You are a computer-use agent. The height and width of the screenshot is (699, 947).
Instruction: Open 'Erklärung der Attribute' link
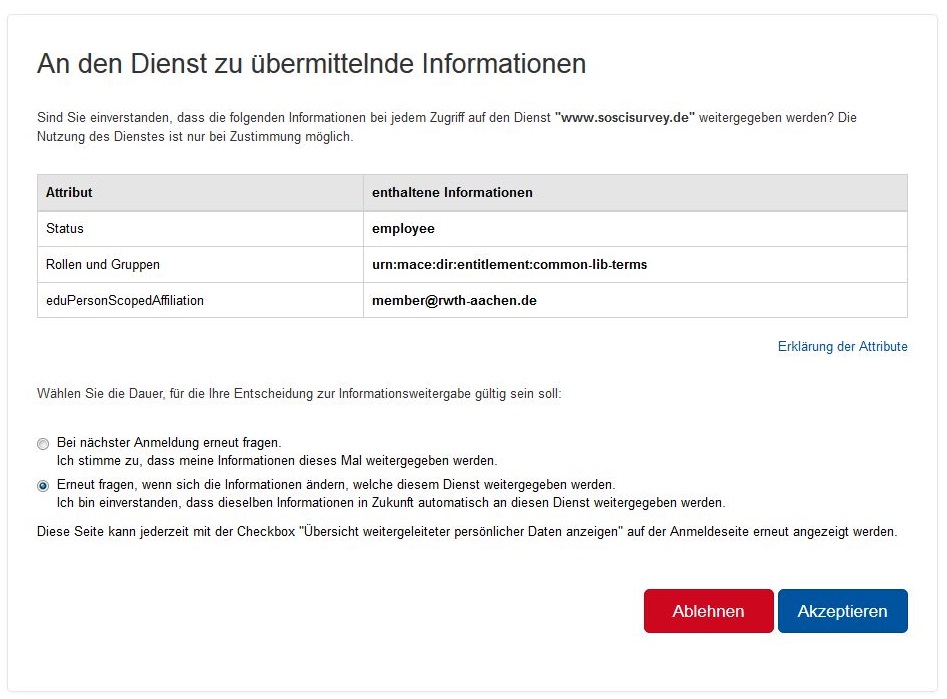[843, 346]
